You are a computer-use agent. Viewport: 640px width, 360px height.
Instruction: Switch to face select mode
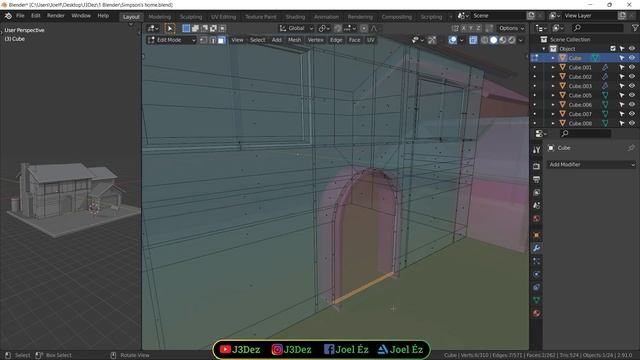coord(221,40)
